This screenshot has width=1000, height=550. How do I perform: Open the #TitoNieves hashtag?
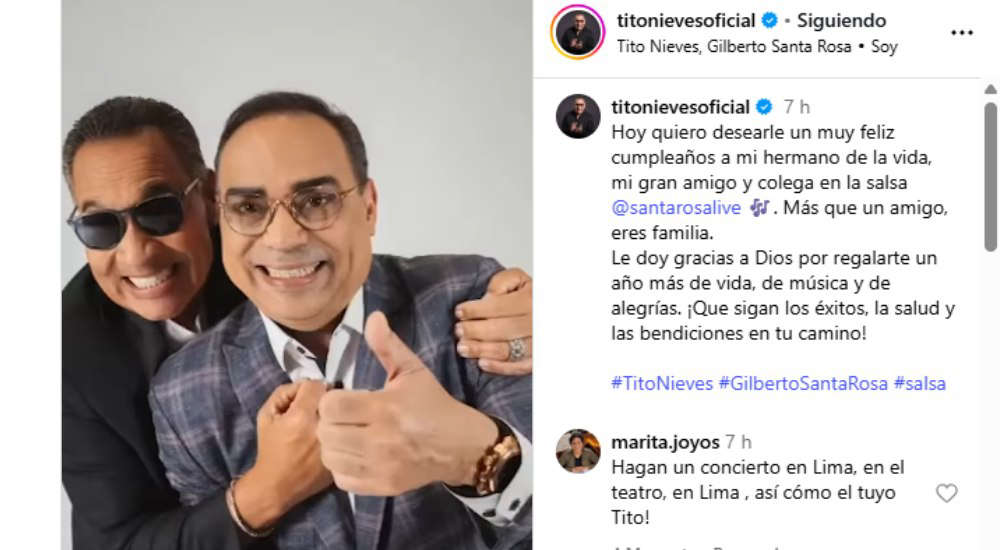[x=662, y=383]
